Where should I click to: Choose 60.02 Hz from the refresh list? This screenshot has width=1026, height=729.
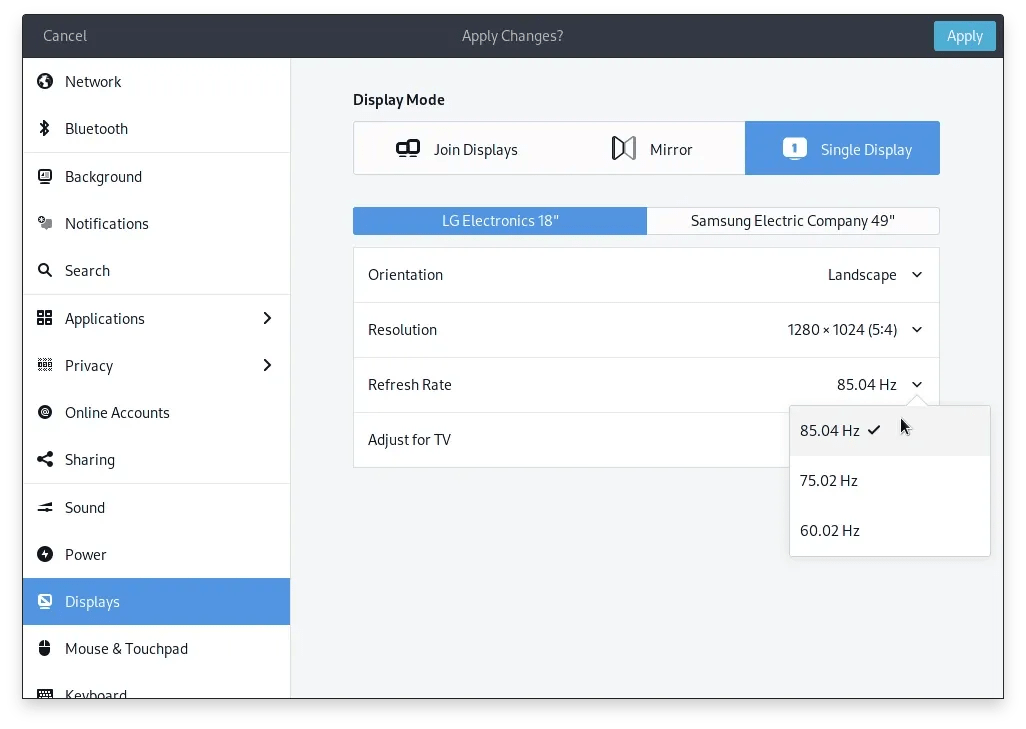830,530
